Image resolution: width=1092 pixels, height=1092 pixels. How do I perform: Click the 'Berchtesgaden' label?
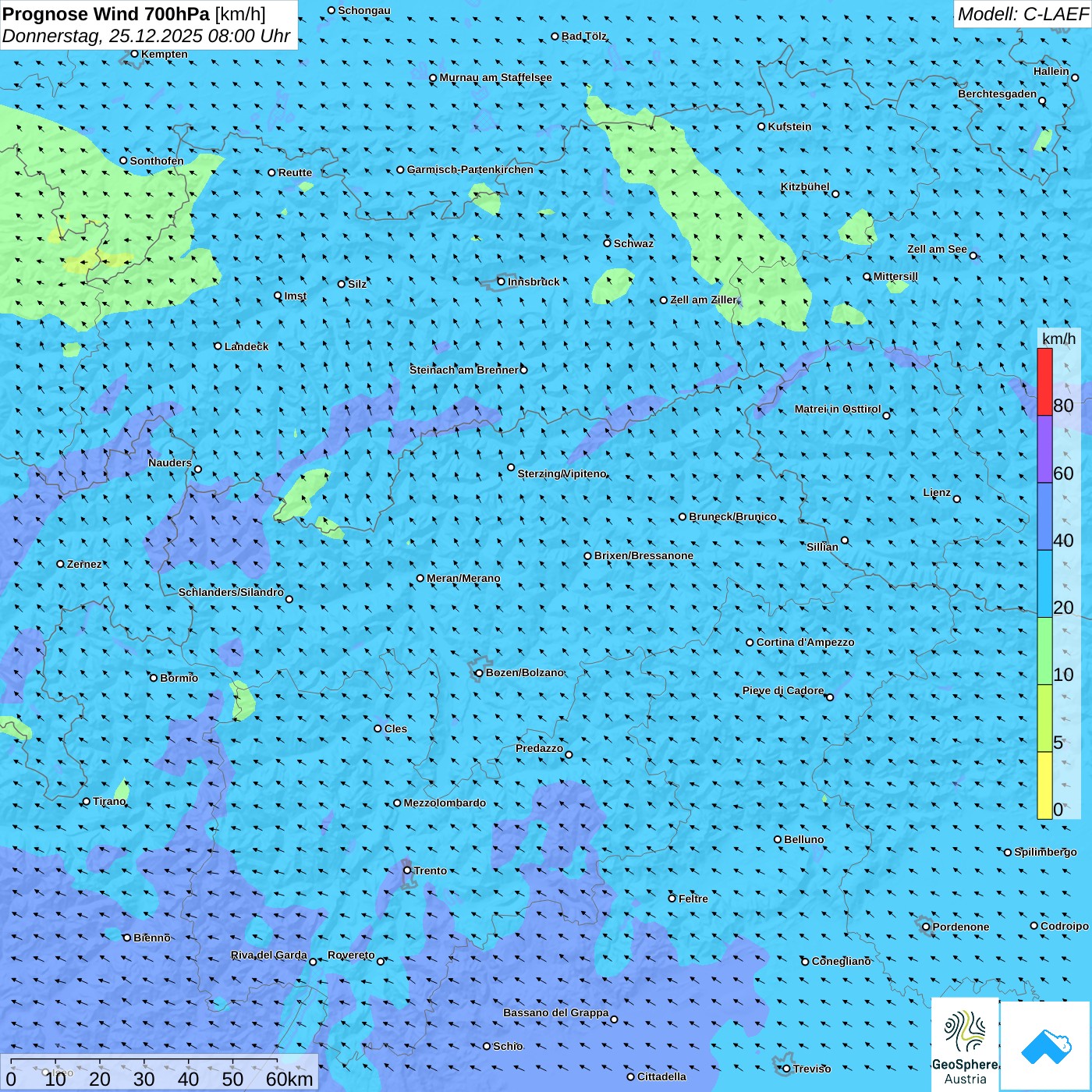[997, 94]
